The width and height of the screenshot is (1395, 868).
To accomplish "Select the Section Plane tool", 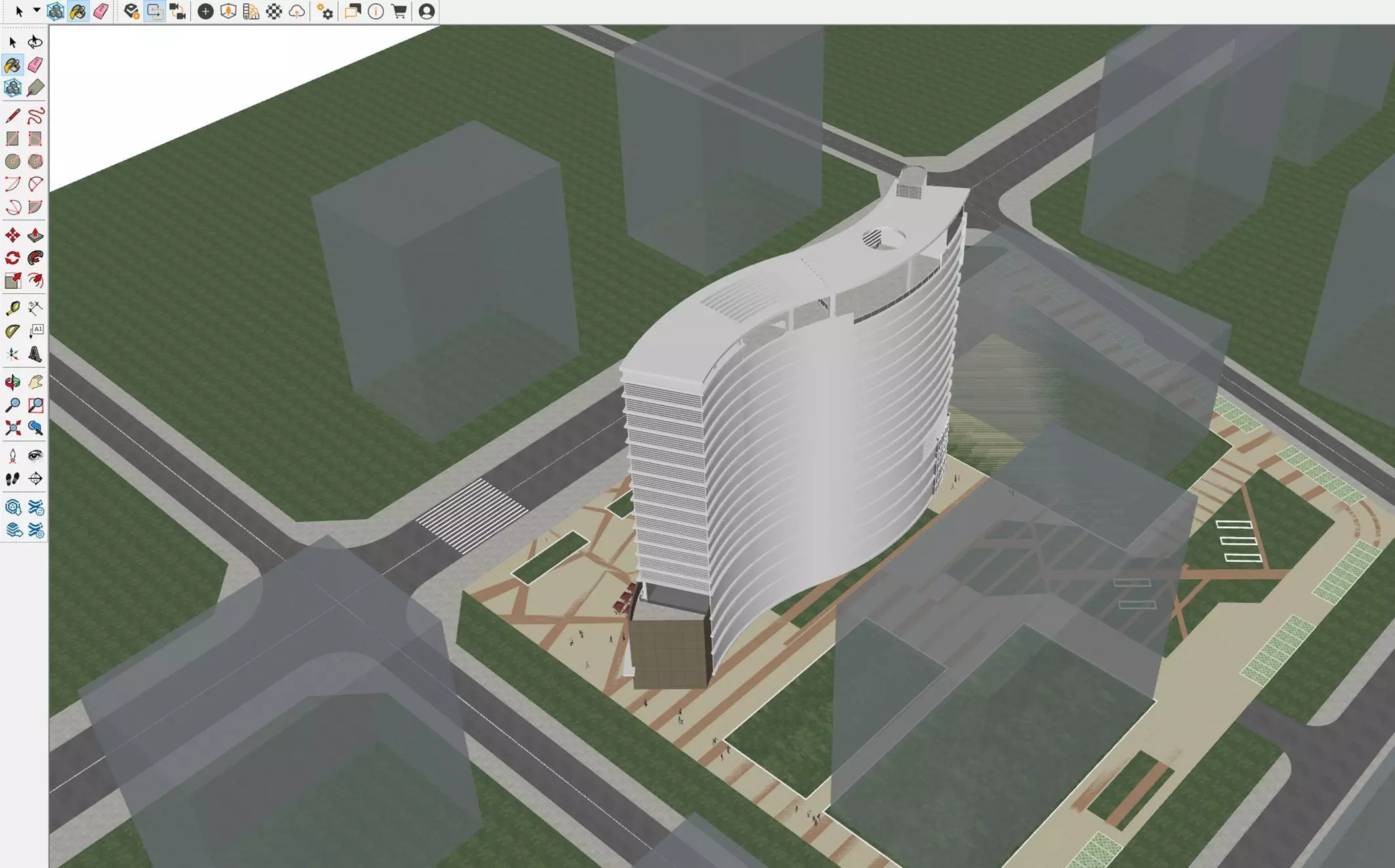I will (35, 479).
